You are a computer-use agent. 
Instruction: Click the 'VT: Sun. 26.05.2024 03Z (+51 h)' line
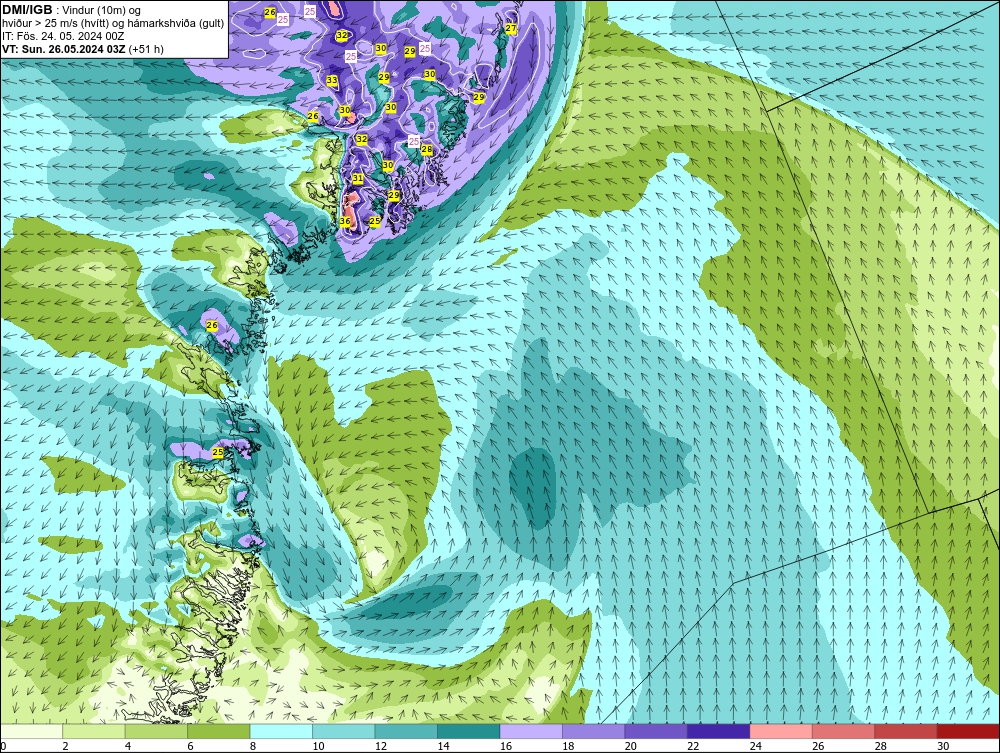point(83,49)
